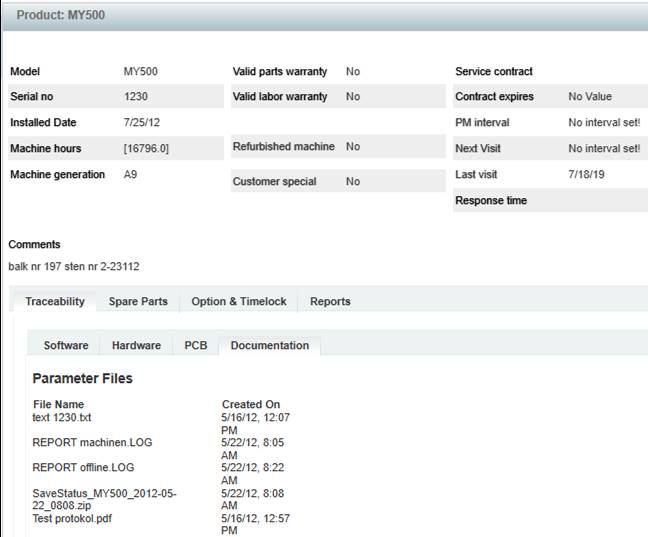Click the Customer special No value
Screen dimensions: 648x537
pos(353,181)
